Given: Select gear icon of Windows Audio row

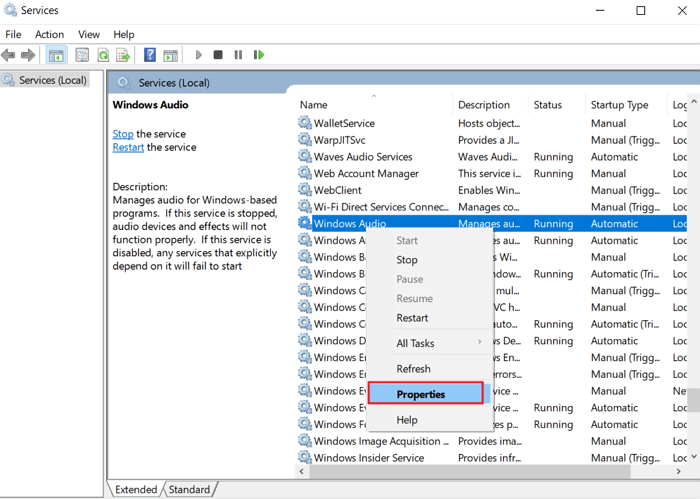Looking at the screenshot, I should 305,223.
